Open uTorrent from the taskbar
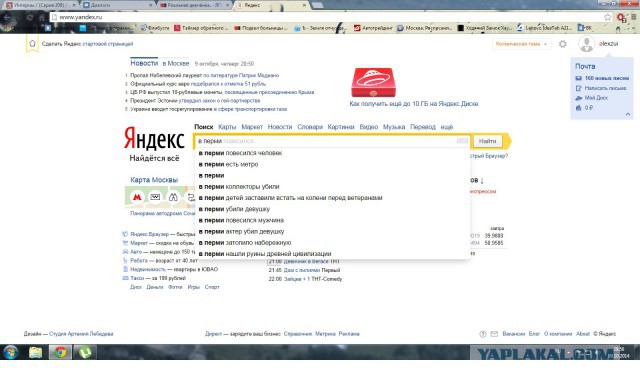This screenshot has width=640, height=384. [x=84, y=352]
